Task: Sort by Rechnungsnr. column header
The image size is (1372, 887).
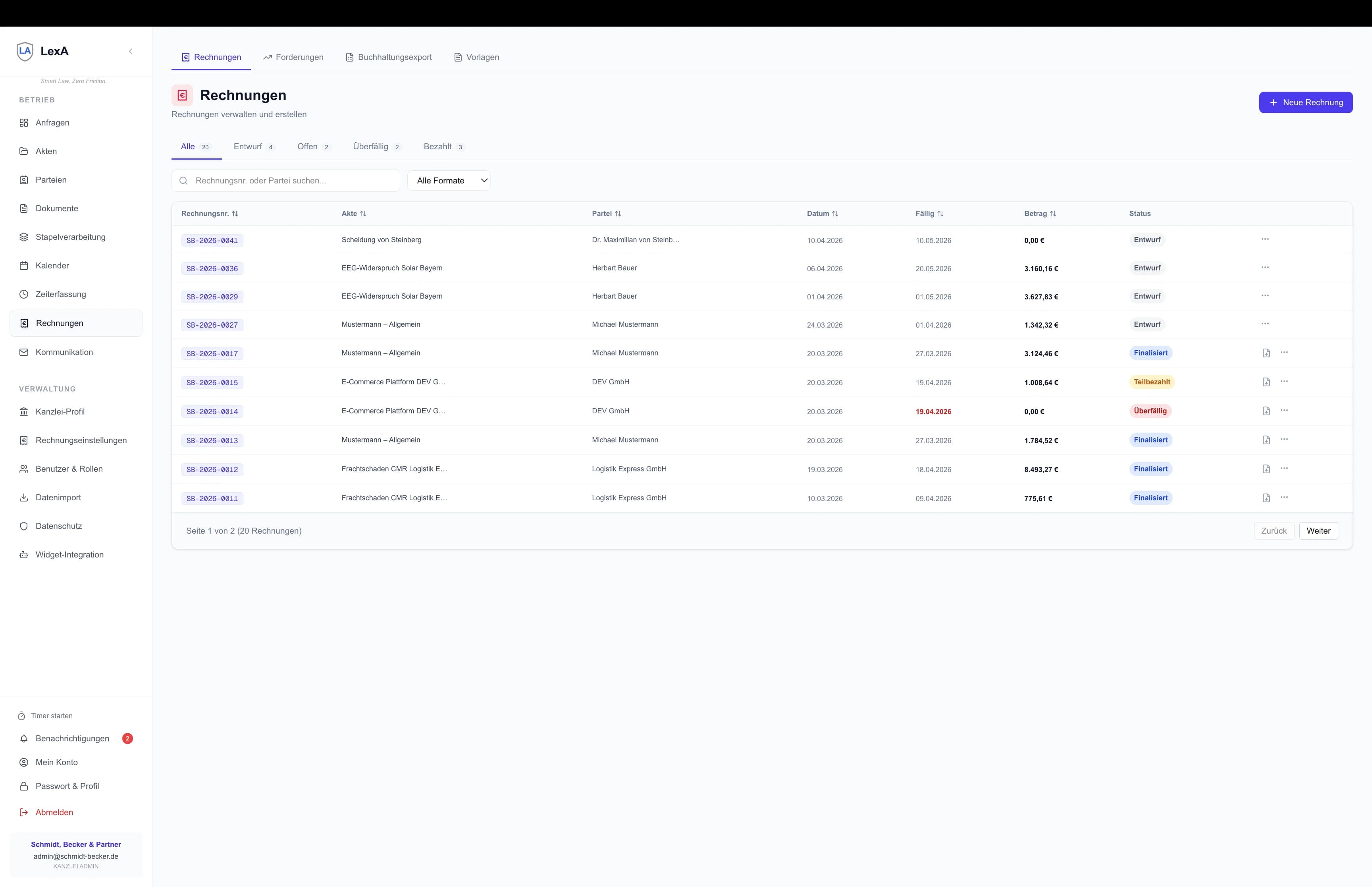Action: coord(210,214)
